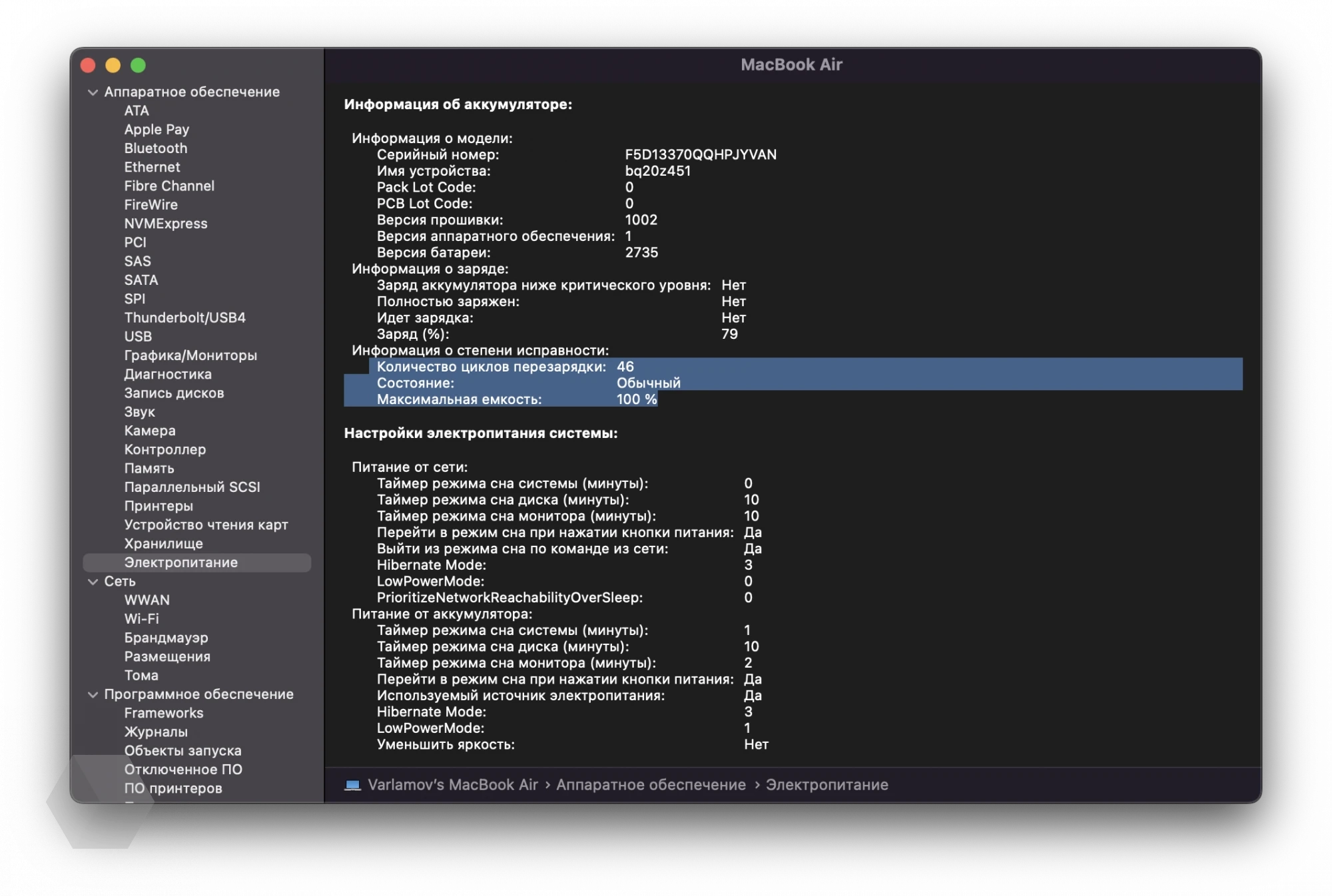Click Максимальная емкость 100 % row
The width and height of the screenshot is (1332, 896).
pyautogui.click(x=501, y=399)
